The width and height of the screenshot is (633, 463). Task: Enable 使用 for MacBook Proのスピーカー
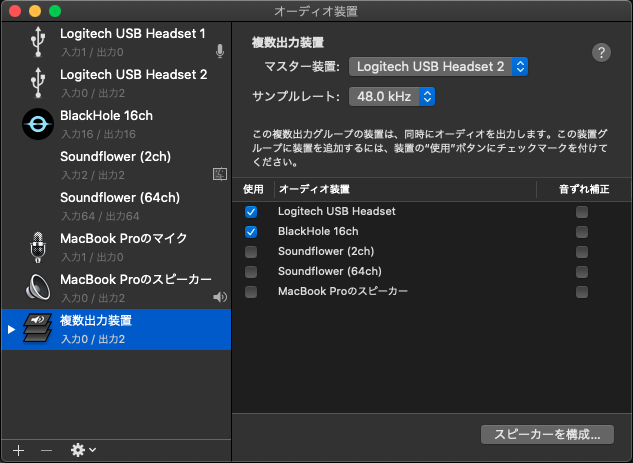click(x=251, y=292)
